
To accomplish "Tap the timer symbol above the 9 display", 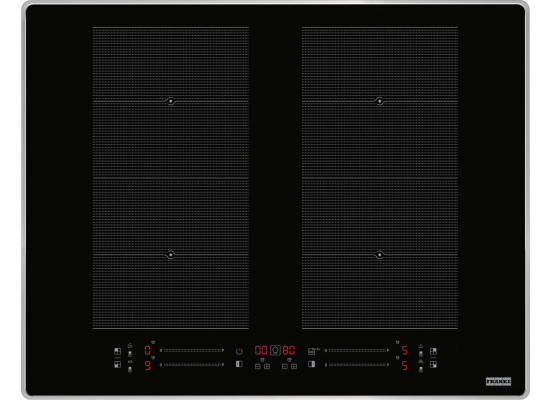I will pyautogui.click(x=153, y=358).
